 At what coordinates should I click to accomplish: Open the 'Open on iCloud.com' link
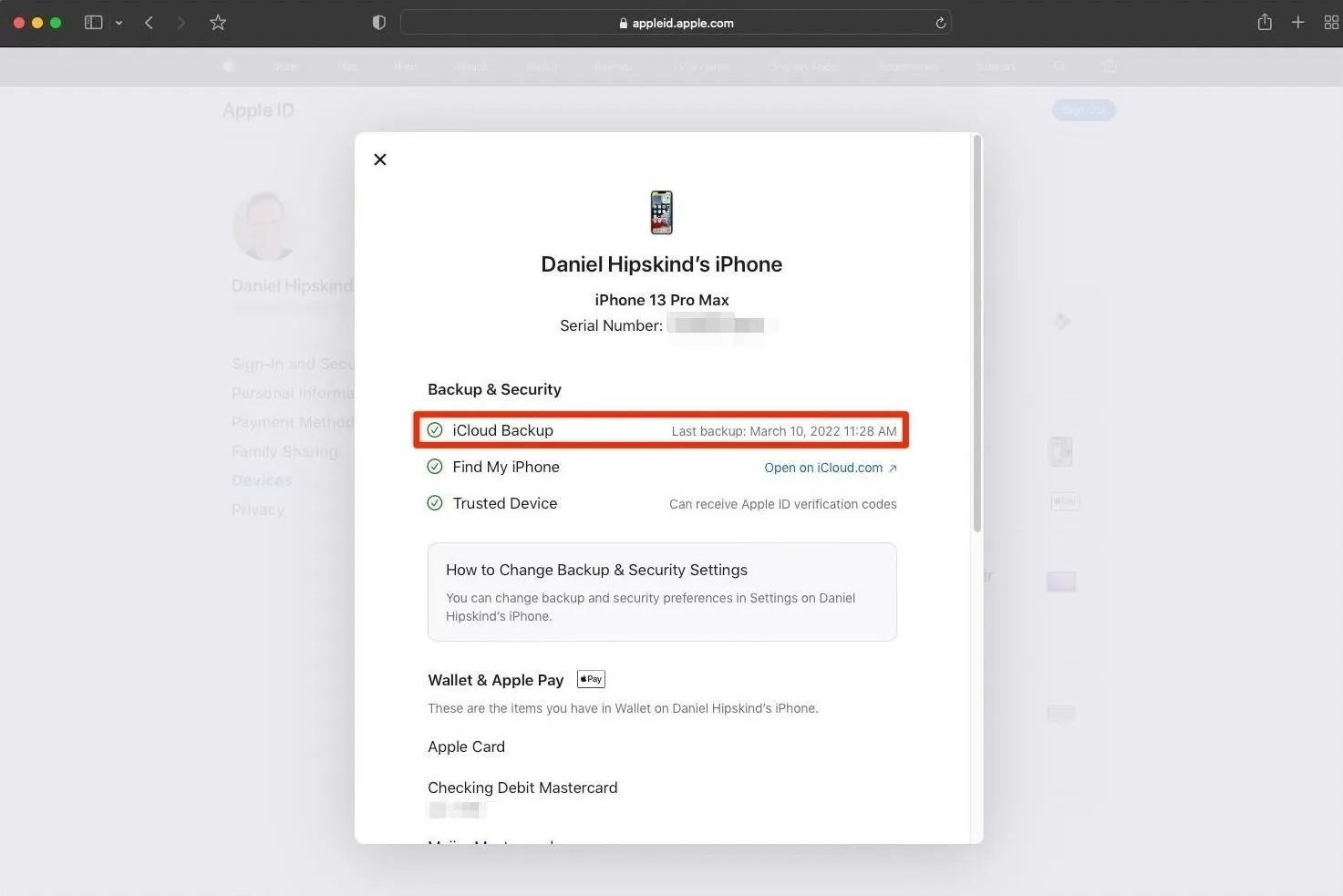point(831,468)
